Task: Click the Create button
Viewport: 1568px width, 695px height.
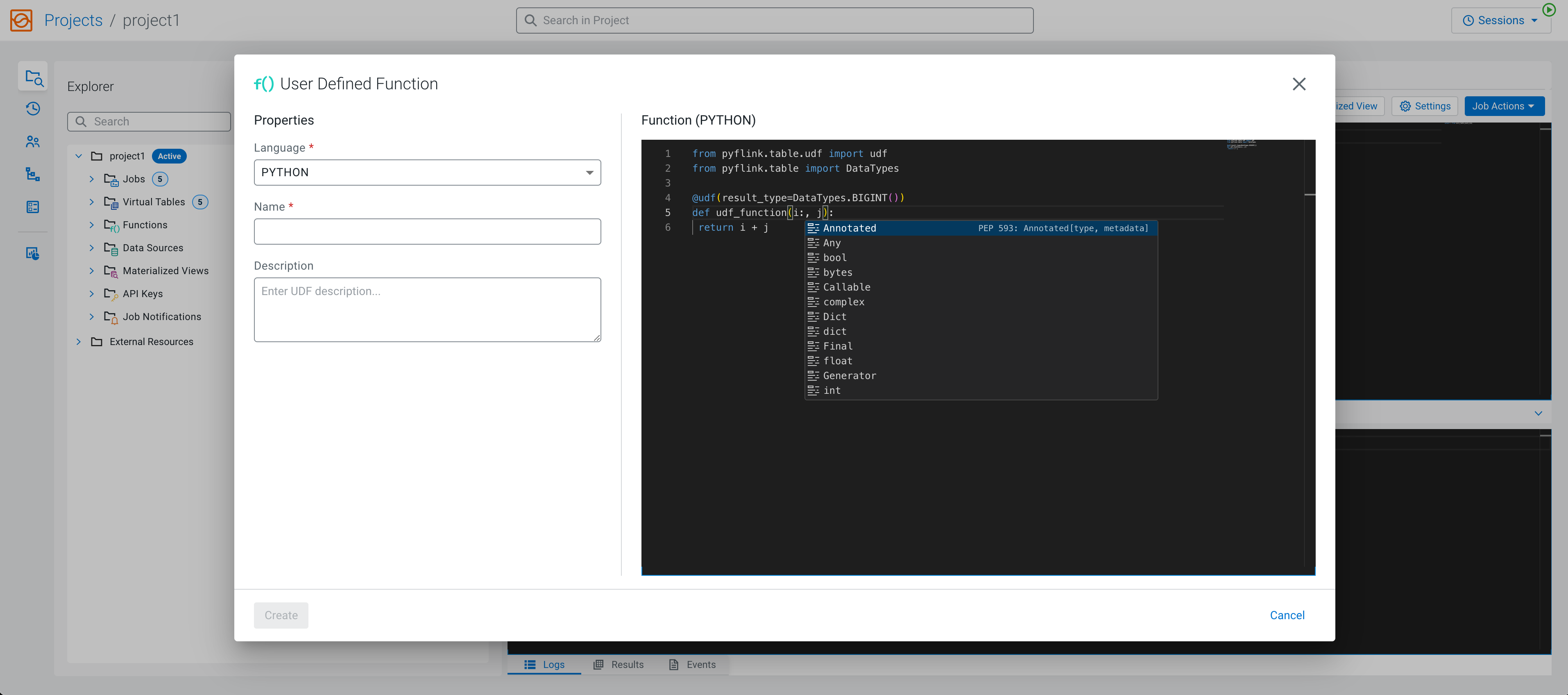Action: [281, 615]
